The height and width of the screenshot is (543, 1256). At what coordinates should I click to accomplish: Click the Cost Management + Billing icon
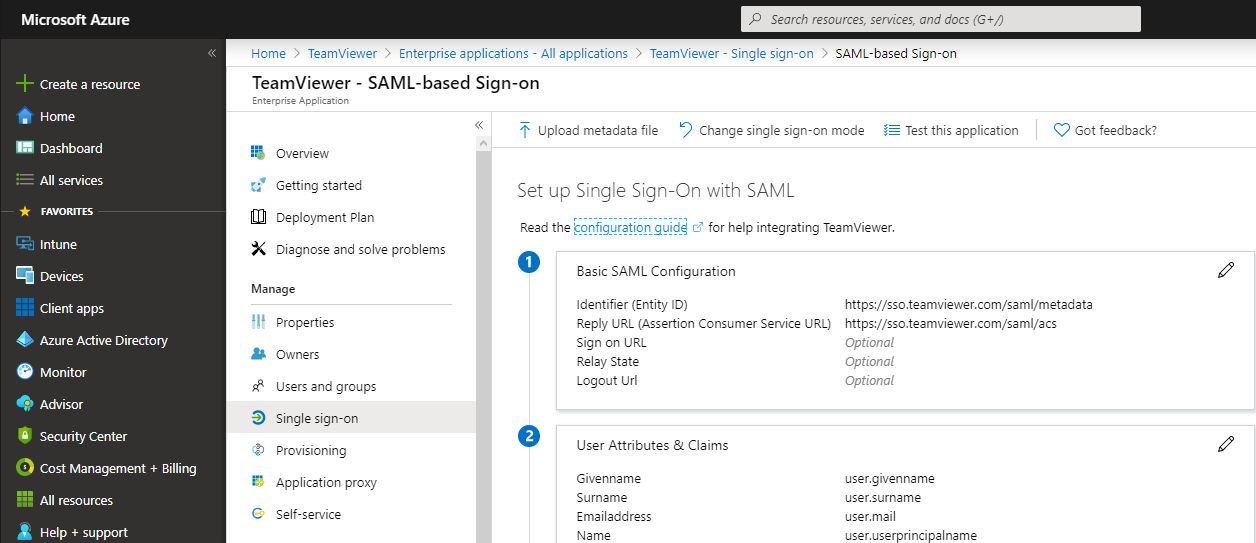[25, 468]
